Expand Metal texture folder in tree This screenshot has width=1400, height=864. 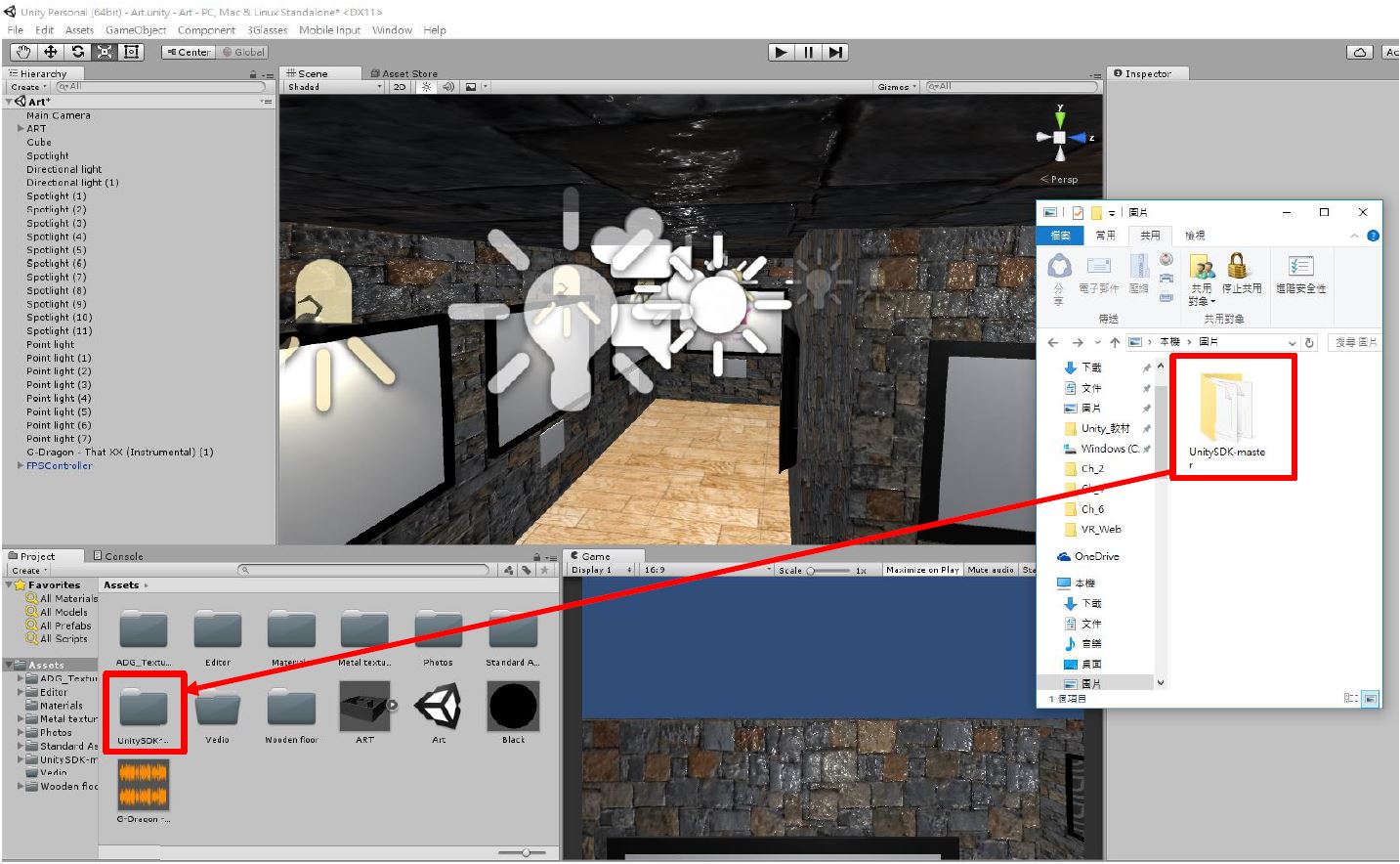pos(21,718)
